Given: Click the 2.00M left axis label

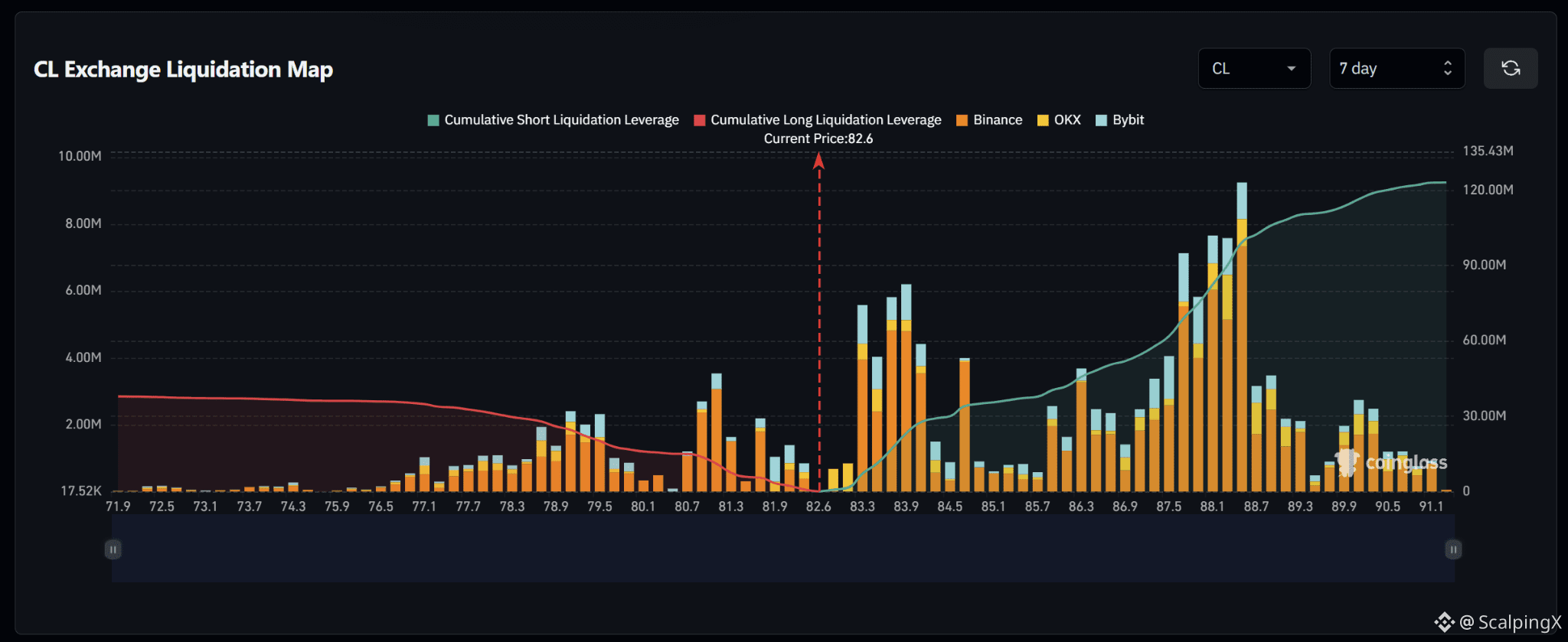Looking at the screenshot, I should (83, 424).
